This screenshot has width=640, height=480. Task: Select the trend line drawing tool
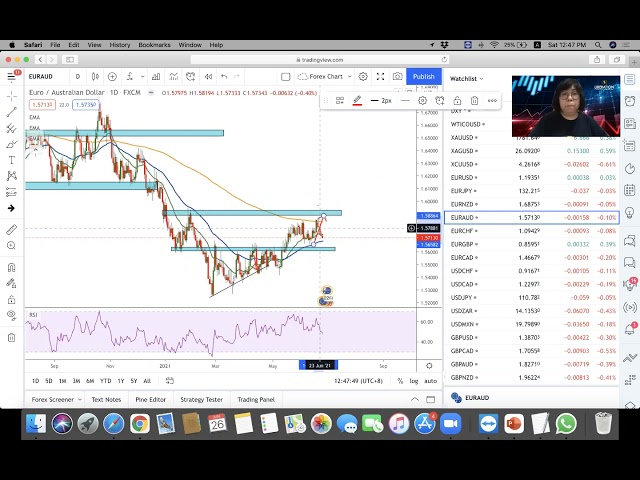[x=11, y=112]
